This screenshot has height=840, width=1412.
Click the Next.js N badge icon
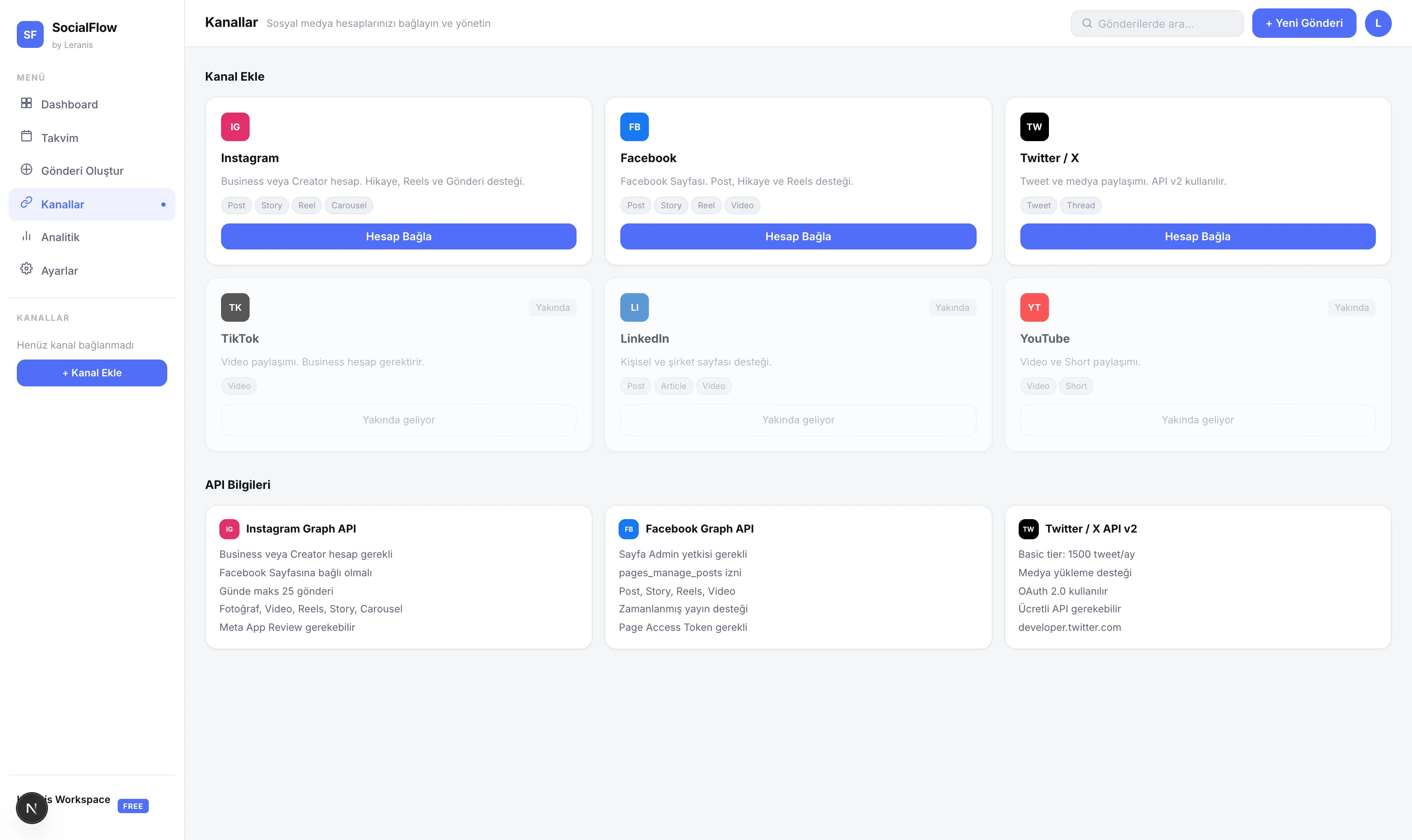32,808
